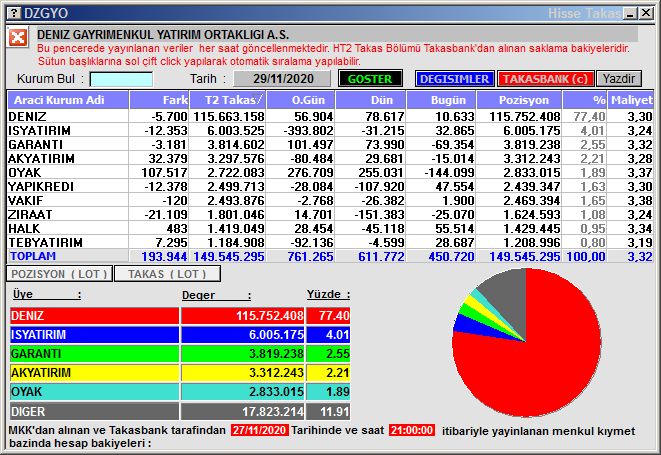Image resolution: width=661 pixels, height=455 pixels.
Task: Sort by the T2 Takas column header
Action: click(231, 100)
